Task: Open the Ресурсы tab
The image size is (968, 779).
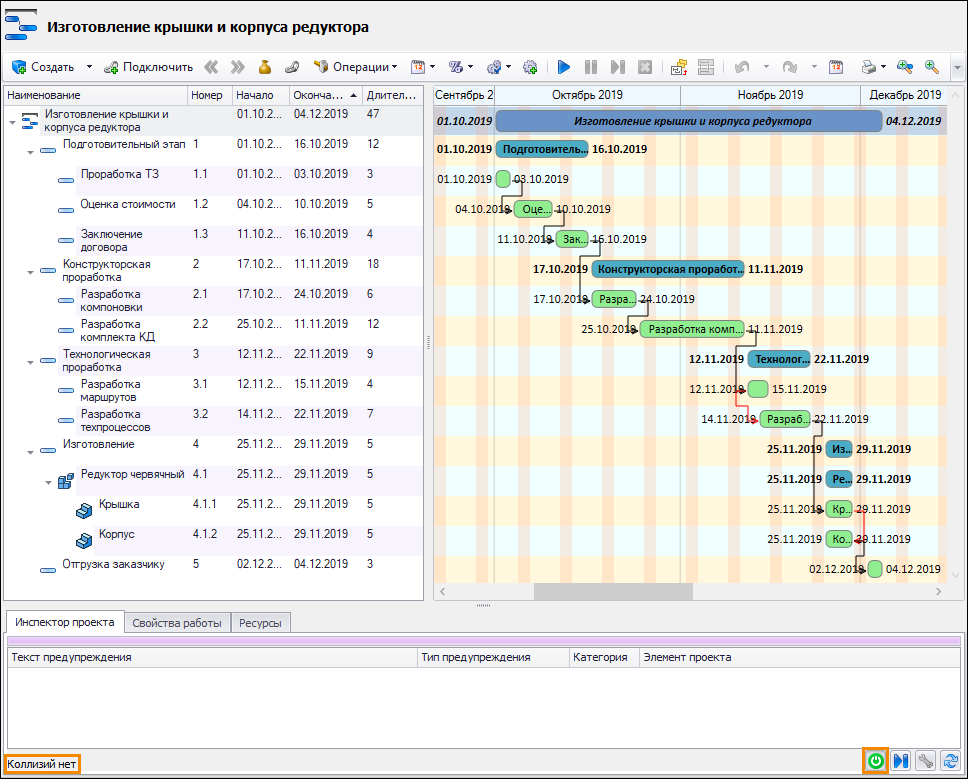Action: pos(261,623)
